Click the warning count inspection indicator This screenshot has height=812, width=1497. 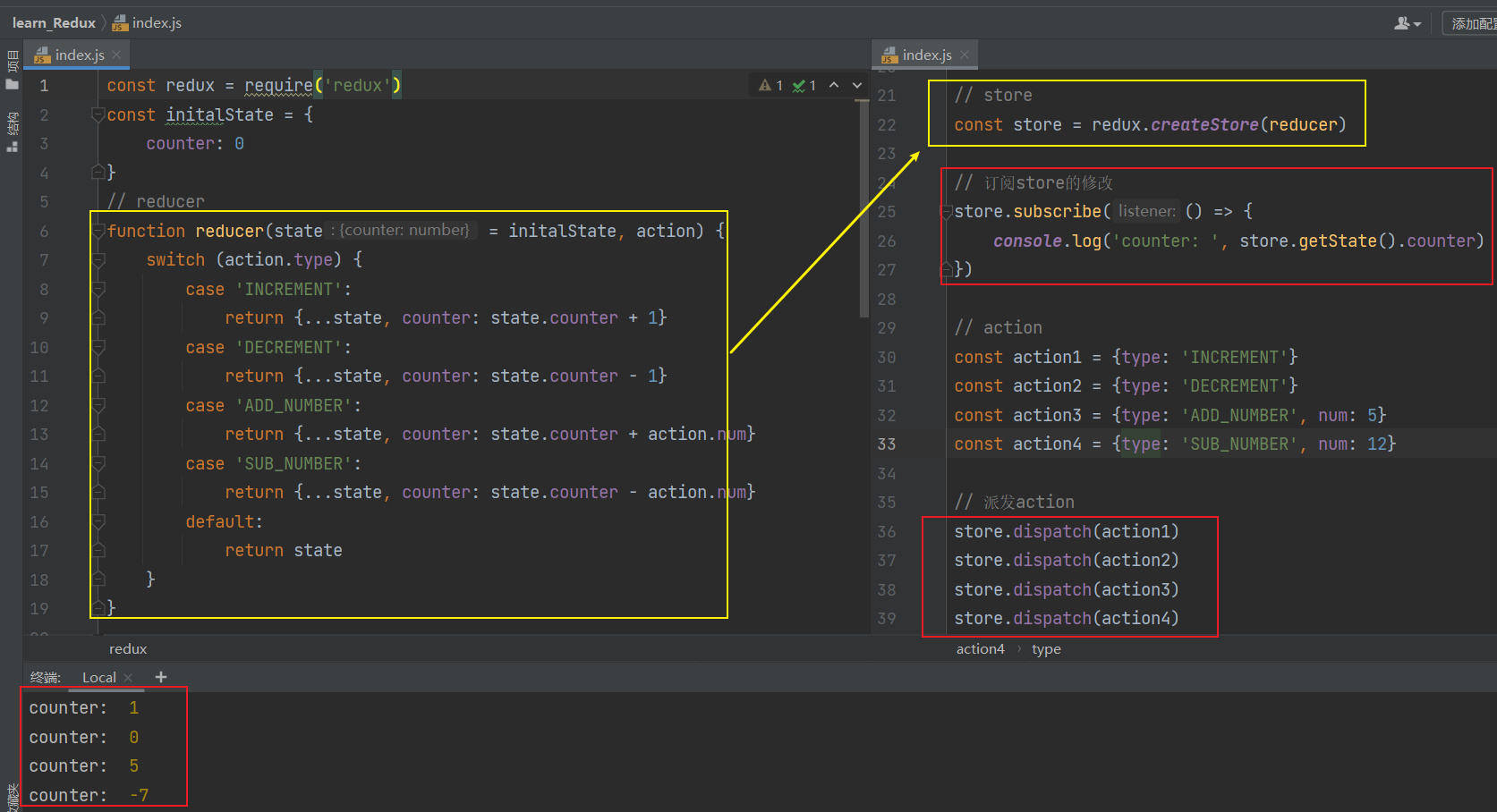click(x=770, y=85)
